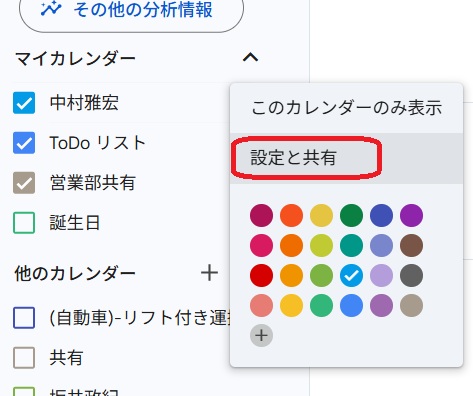Image resolution: width=473 pixels, height=396 pixels.
Task: Enable the 共有 calendar under other calendars
Action: [24, 358]
